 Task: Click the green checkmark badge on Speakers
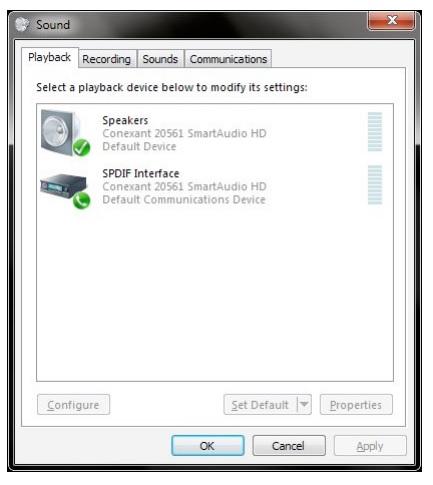(x=82, y=147)
